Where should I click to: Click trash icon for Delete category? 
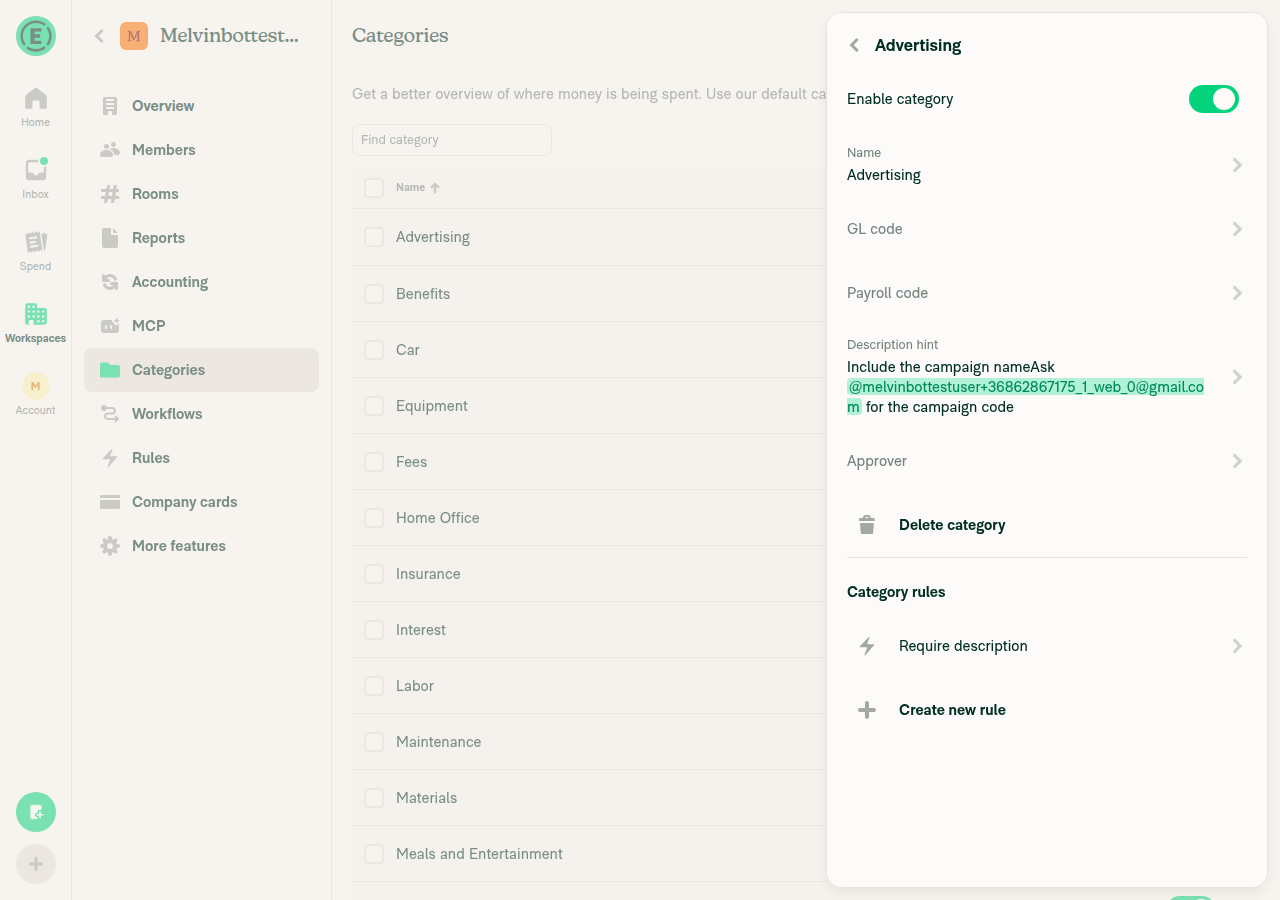pos(867,525)
